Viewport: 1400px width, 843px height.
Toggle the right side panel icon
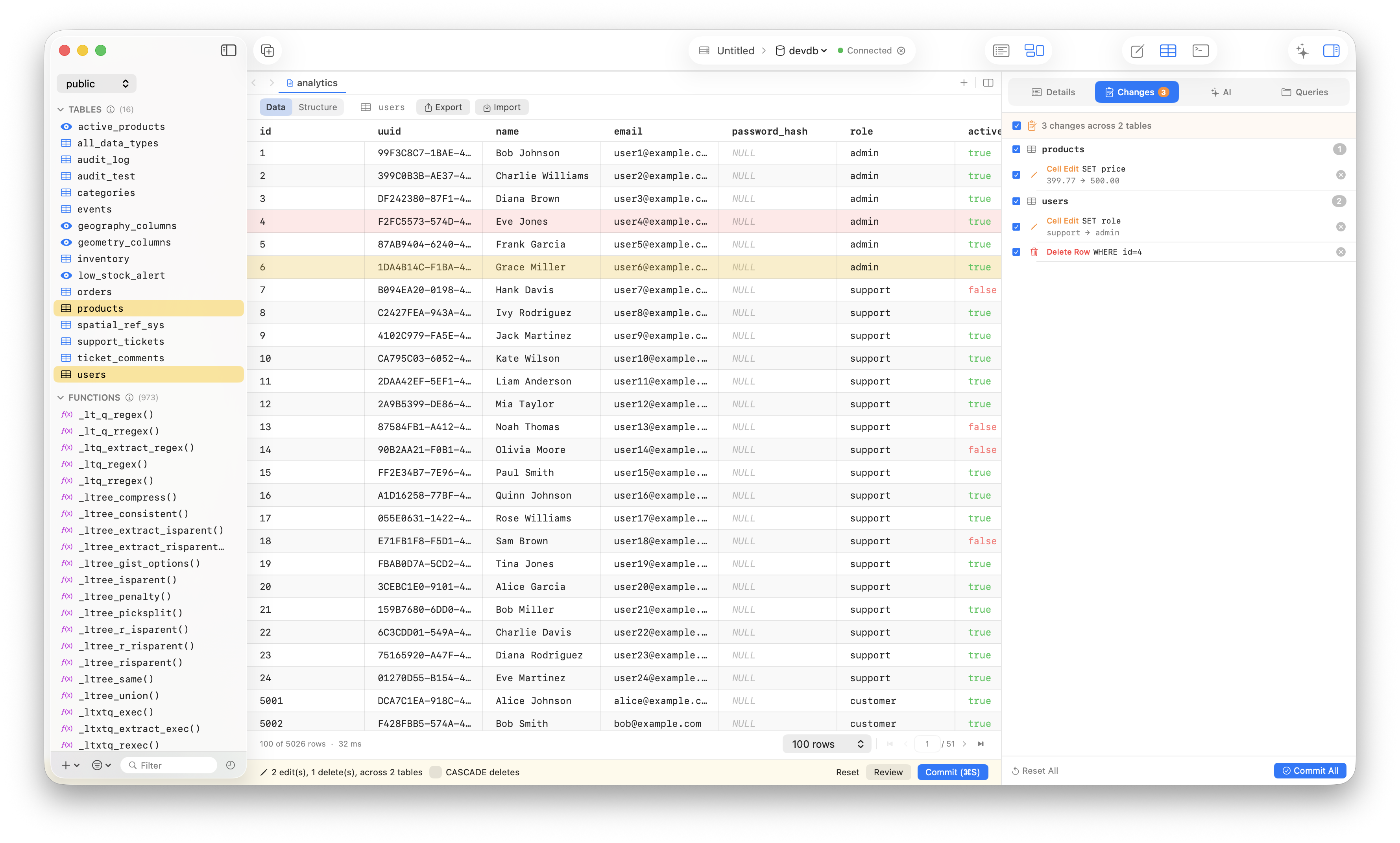tap(1332, 51)
